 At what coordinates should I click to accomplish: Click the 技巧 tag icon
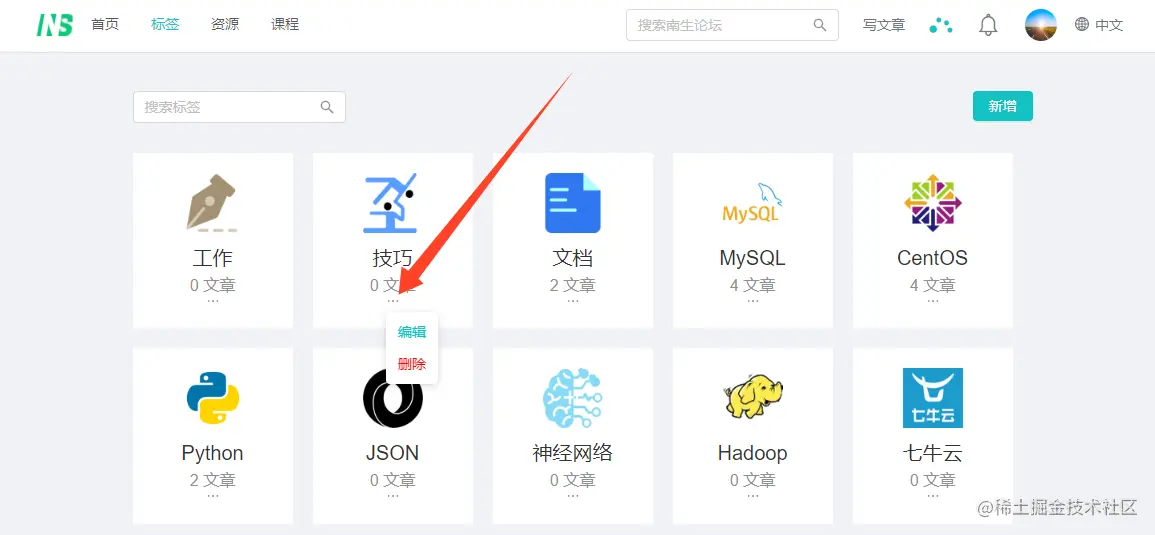click(392, 203)
